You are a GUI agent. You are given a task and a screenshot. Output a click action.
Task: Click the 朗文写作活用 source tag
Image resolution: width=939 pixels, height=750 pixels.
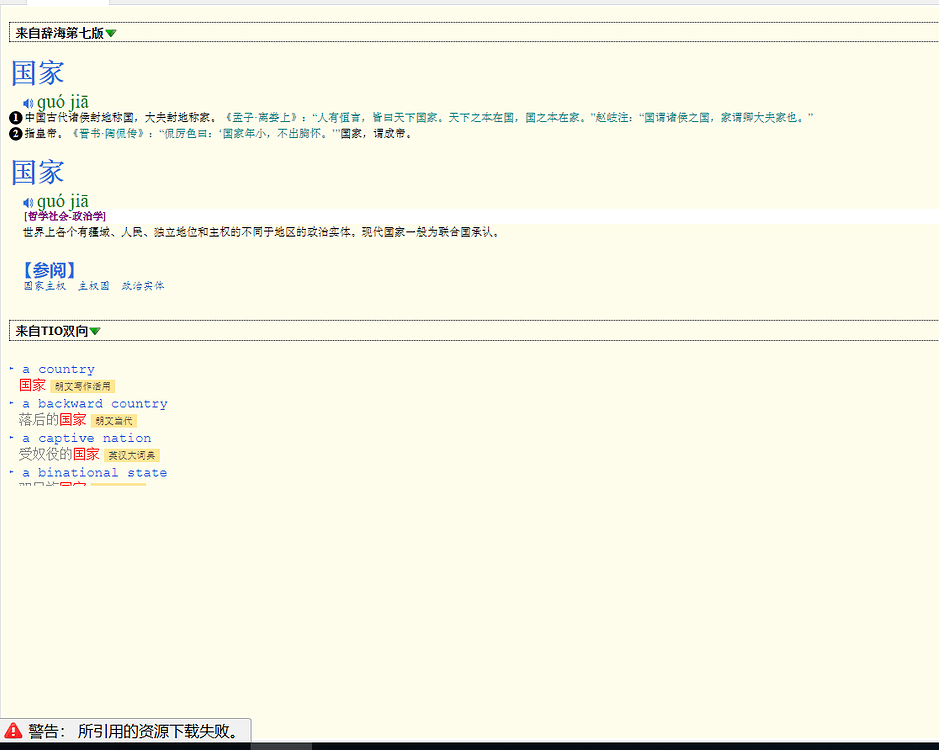[x=83, y=386]
